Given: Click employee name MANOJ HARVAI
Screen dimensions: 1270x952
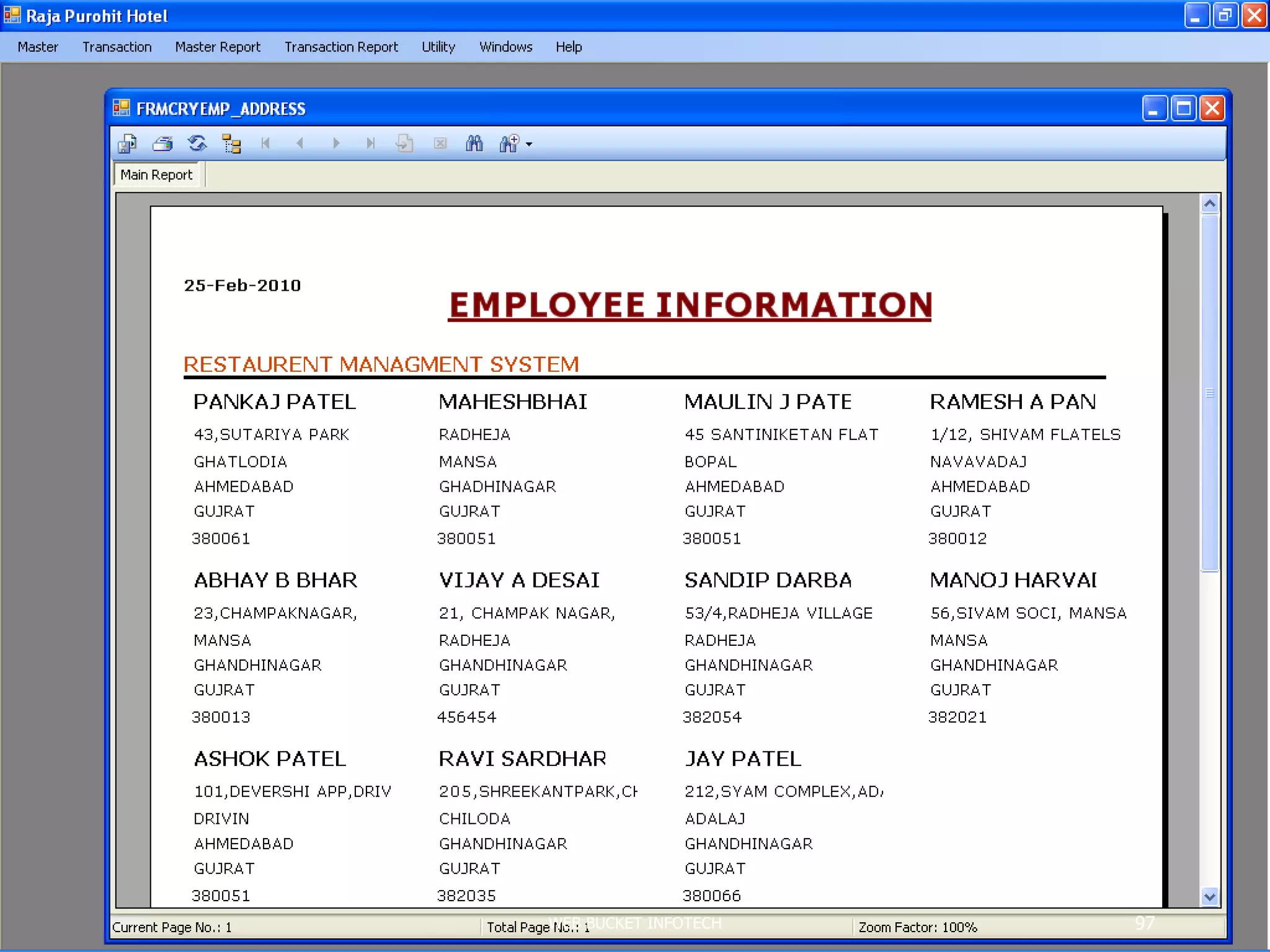Looking at the screenshot, I should [x=1013, y=580].
